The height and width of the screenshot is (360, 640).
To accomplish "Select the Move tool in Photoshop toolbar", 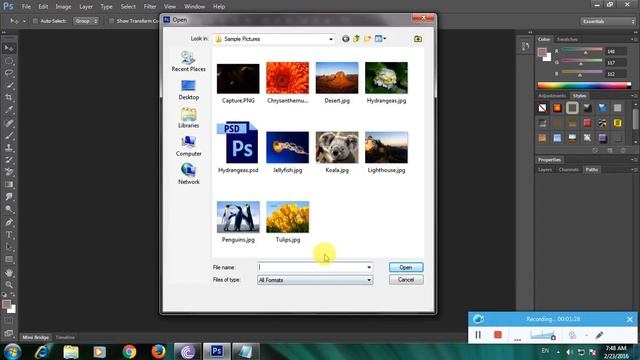I will point(9,48).
